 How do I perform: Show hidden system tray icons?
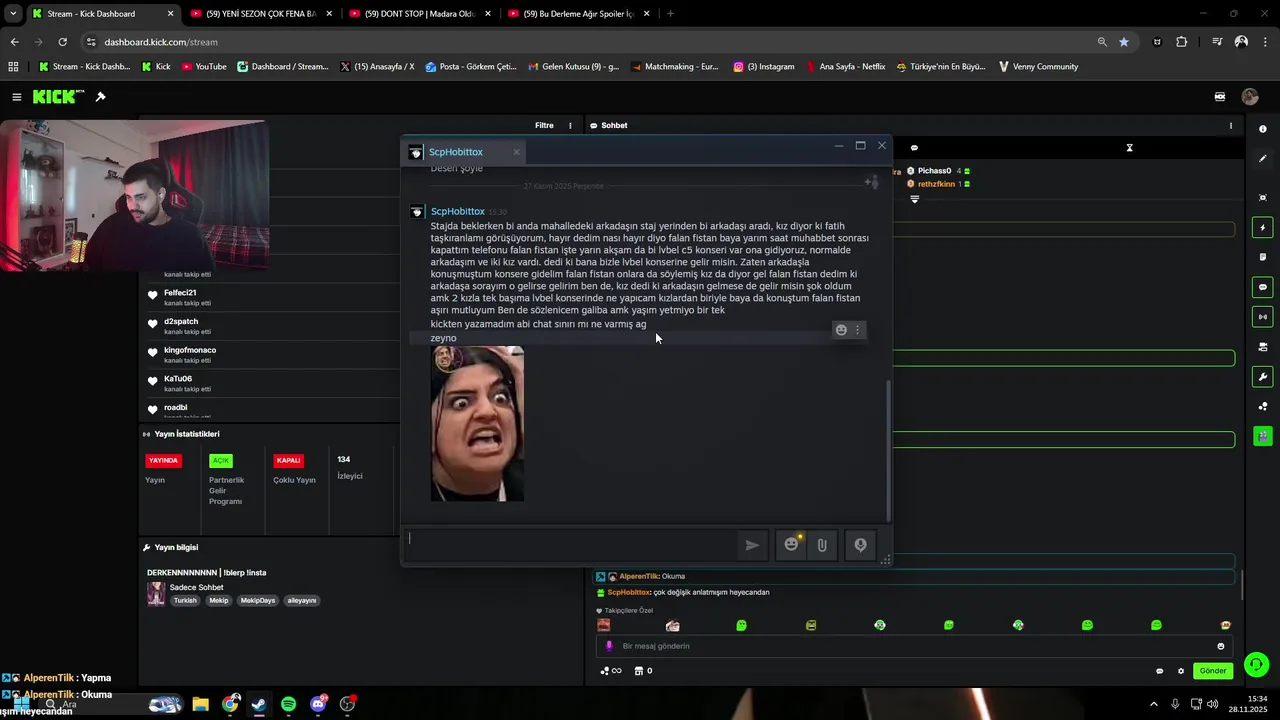point(1153,704)
